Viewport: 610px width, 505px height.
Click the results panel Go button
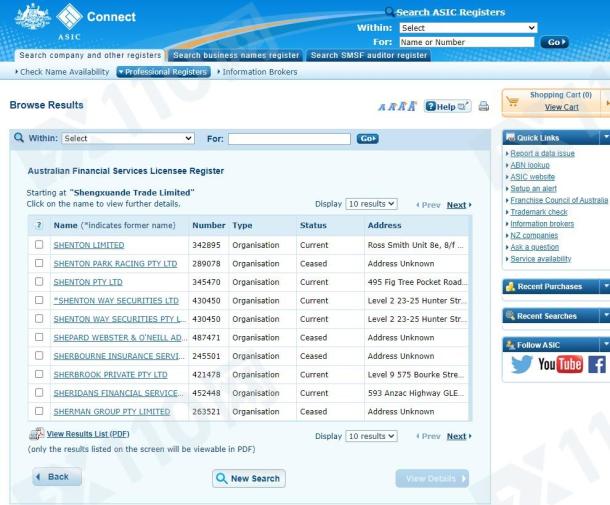point(368,139)
